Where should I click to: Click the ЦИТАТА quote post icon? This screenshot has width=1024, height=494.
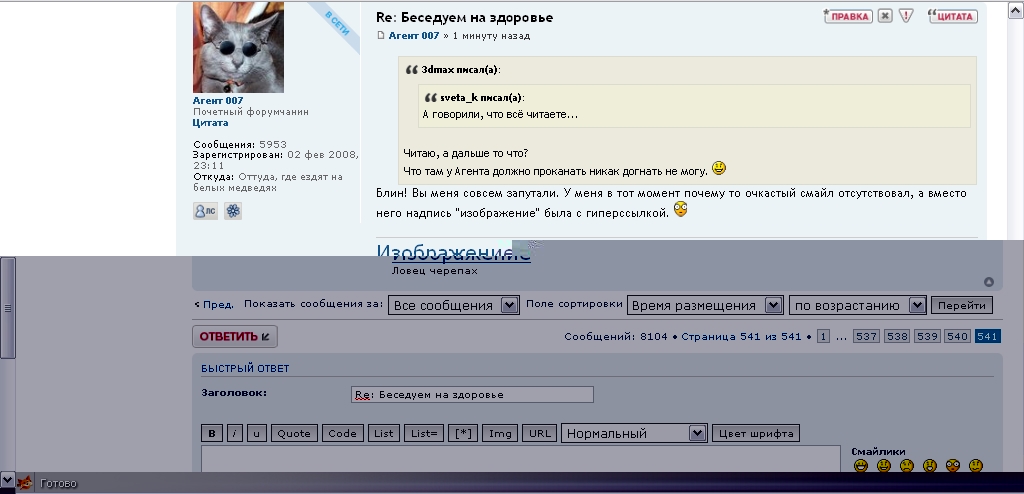(x=953, y=16)
